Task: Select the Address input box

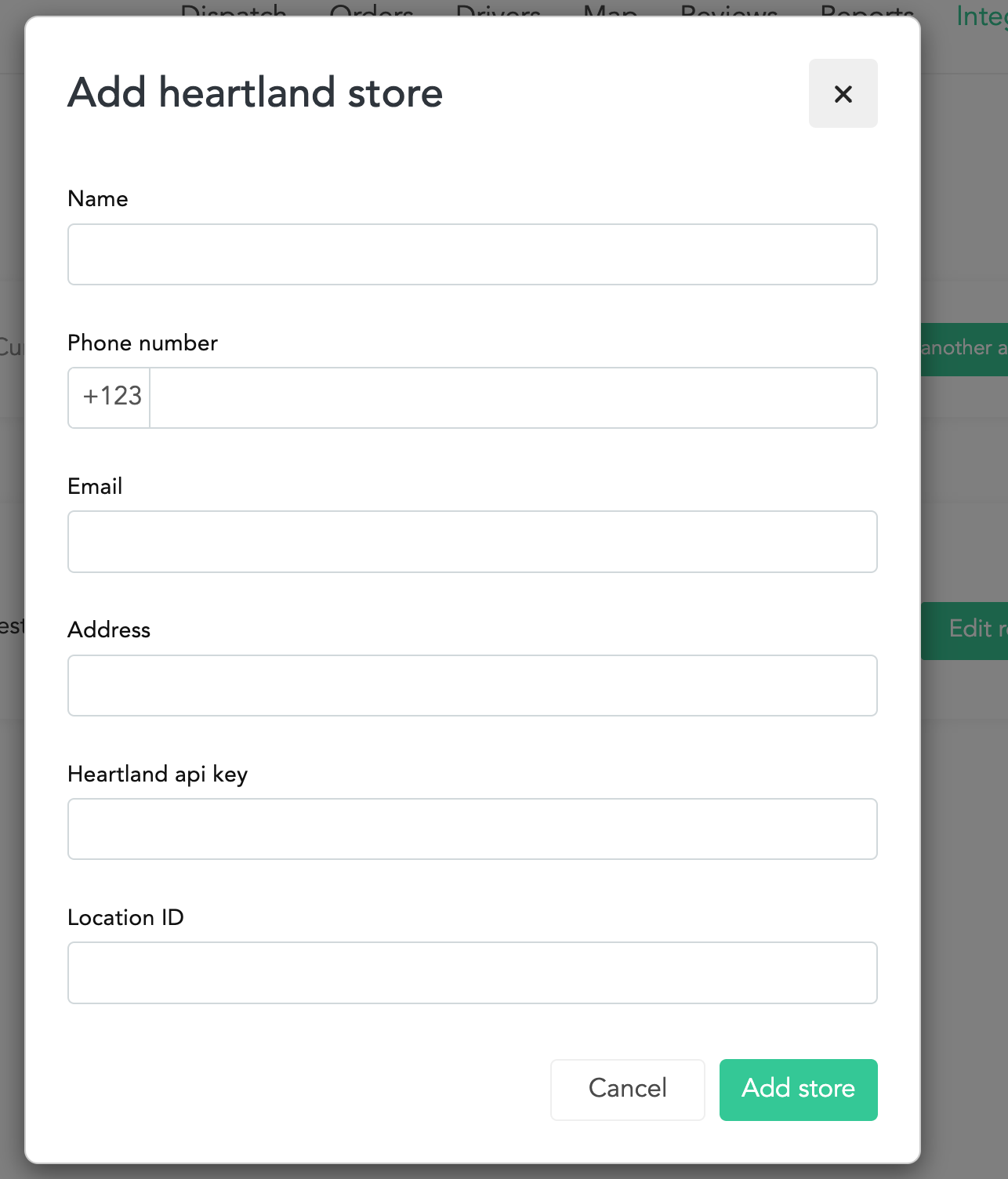Action: click(x=473, y=685)
